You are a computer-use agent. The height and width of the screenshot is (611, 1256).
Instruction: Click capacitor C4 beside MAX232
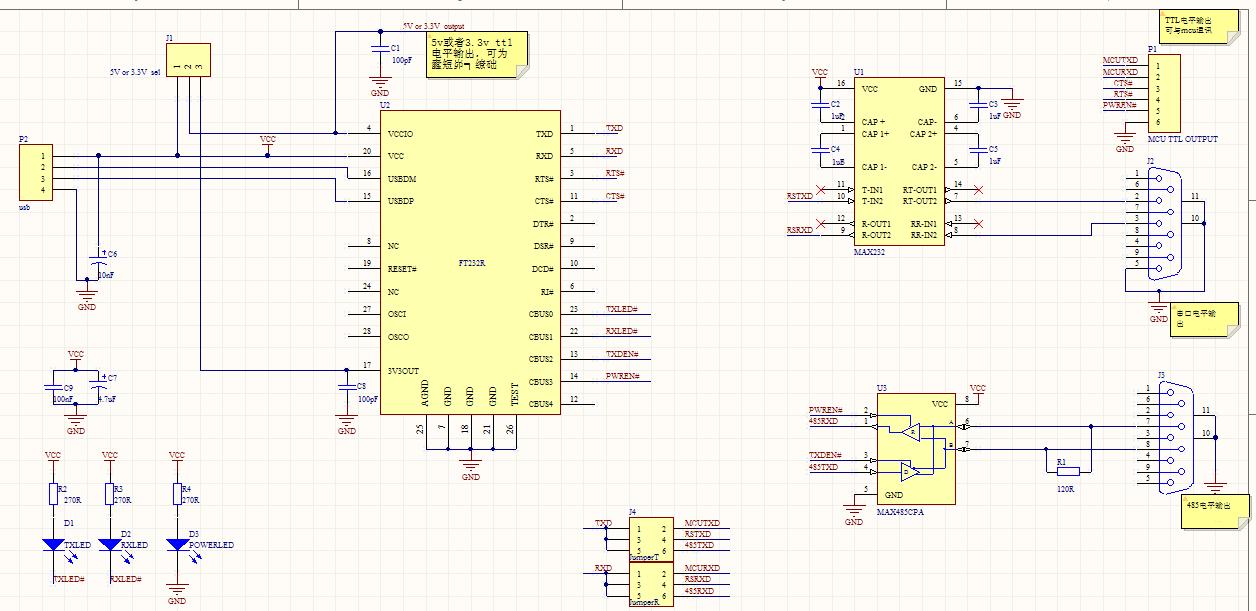(820, 150)
